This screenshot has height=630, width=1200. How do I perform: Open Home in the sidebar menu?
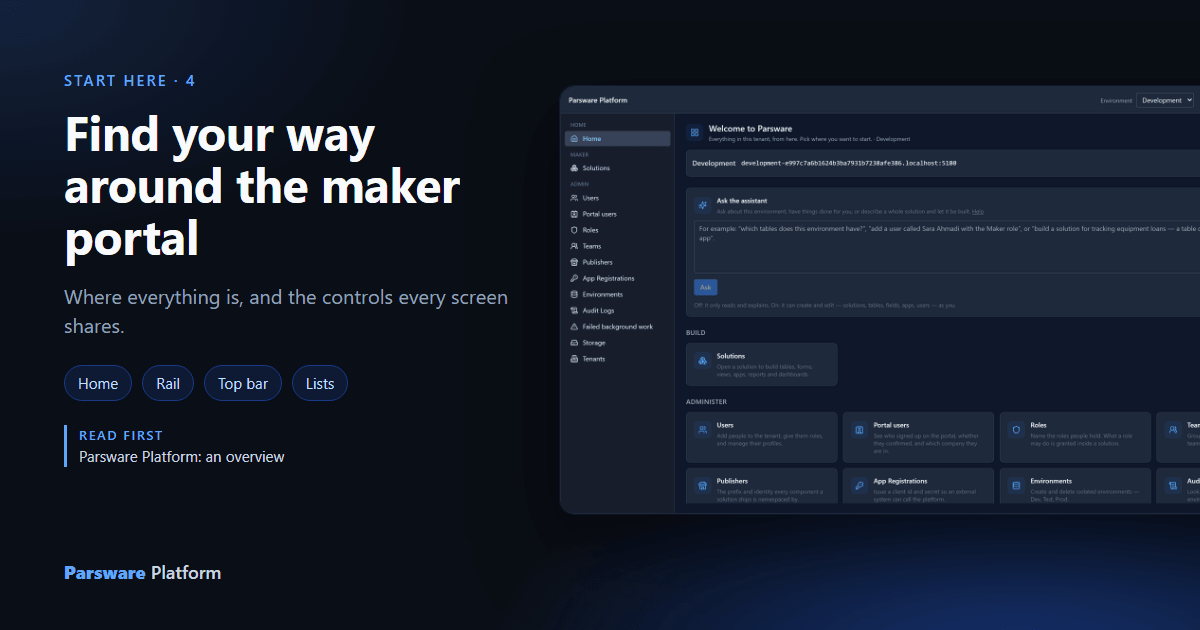click(x=617, y=139)
